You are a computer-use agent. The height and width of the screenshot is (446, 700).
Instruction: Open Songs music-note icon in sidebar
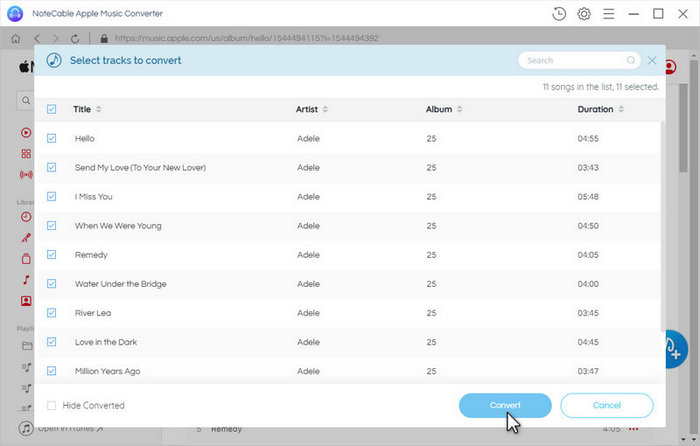(26, 279)
